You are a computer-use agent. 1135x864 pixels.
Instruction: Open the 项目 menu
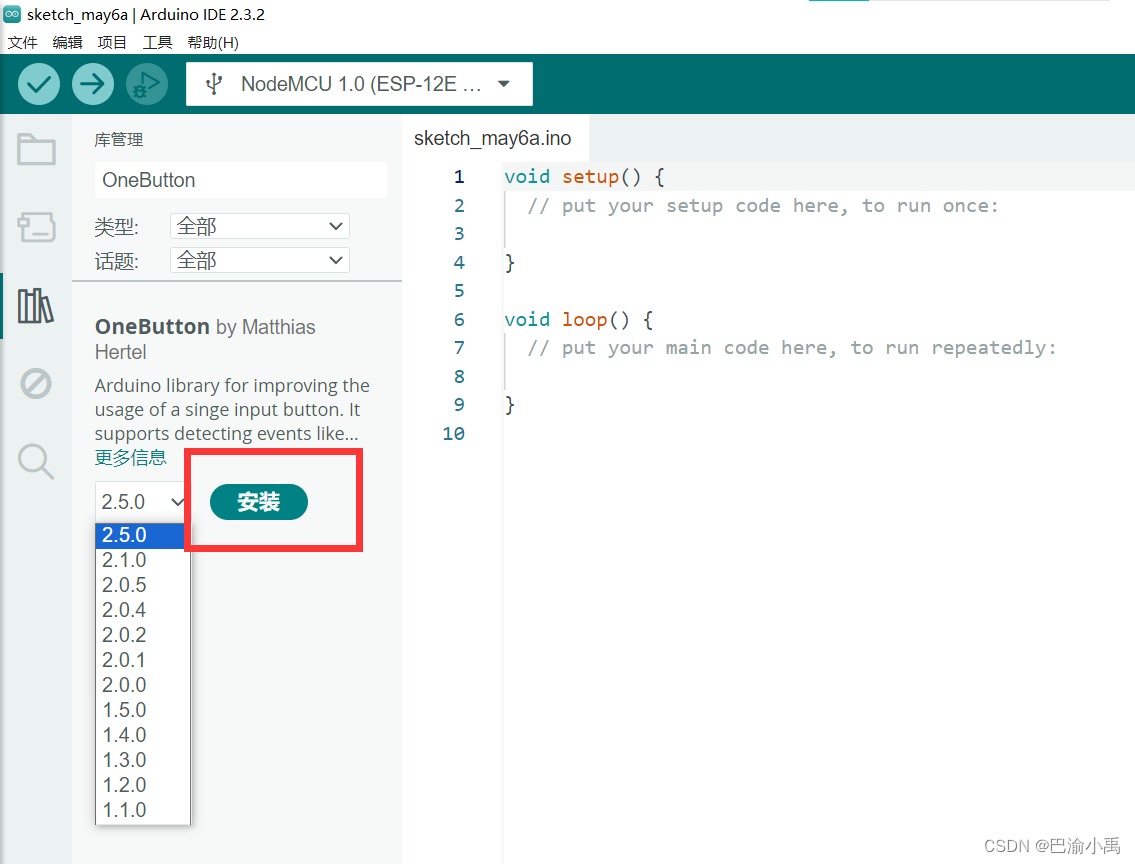tap(111, 43)
